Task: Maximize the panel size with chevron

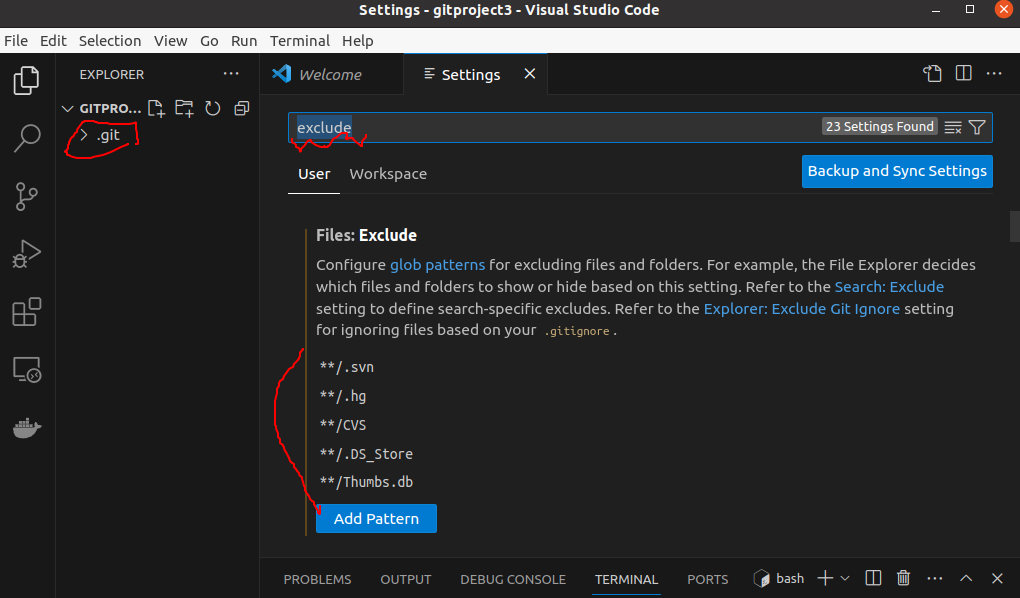Action: pyautogui.click(x=966, y=578)
